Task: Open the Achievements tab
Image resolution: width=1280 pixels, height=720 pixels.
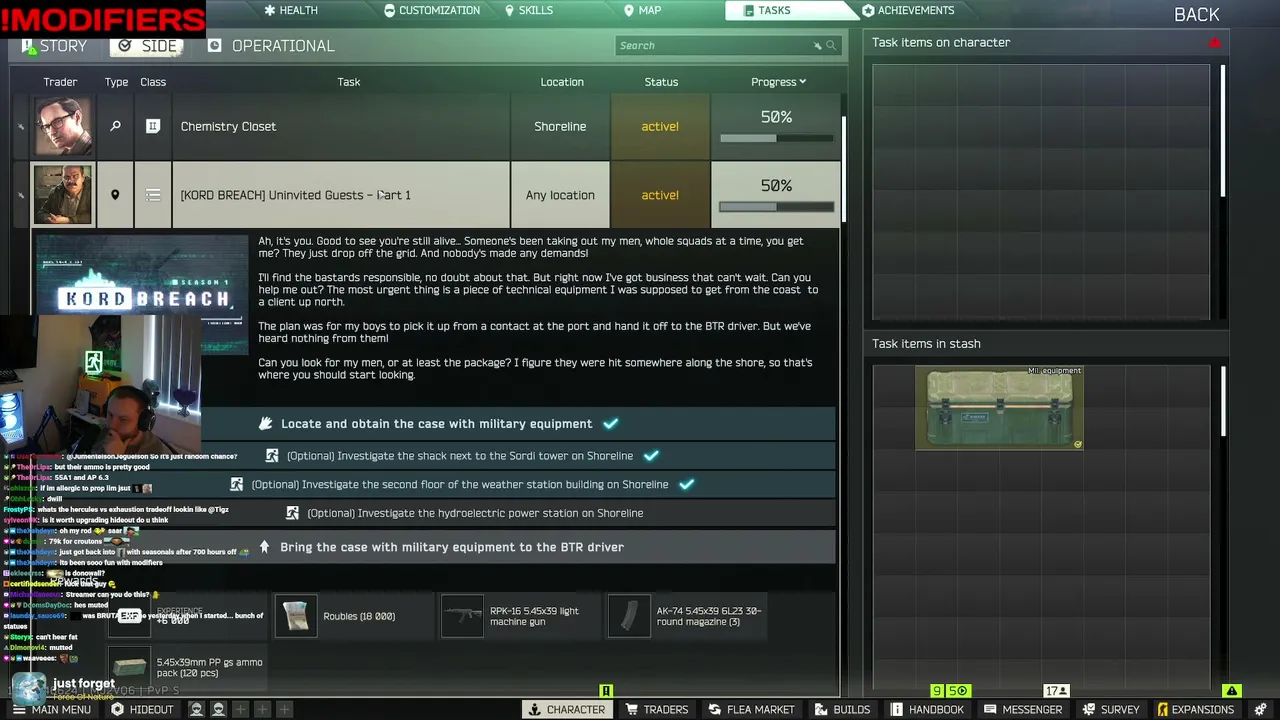Action: coord(908,10)
